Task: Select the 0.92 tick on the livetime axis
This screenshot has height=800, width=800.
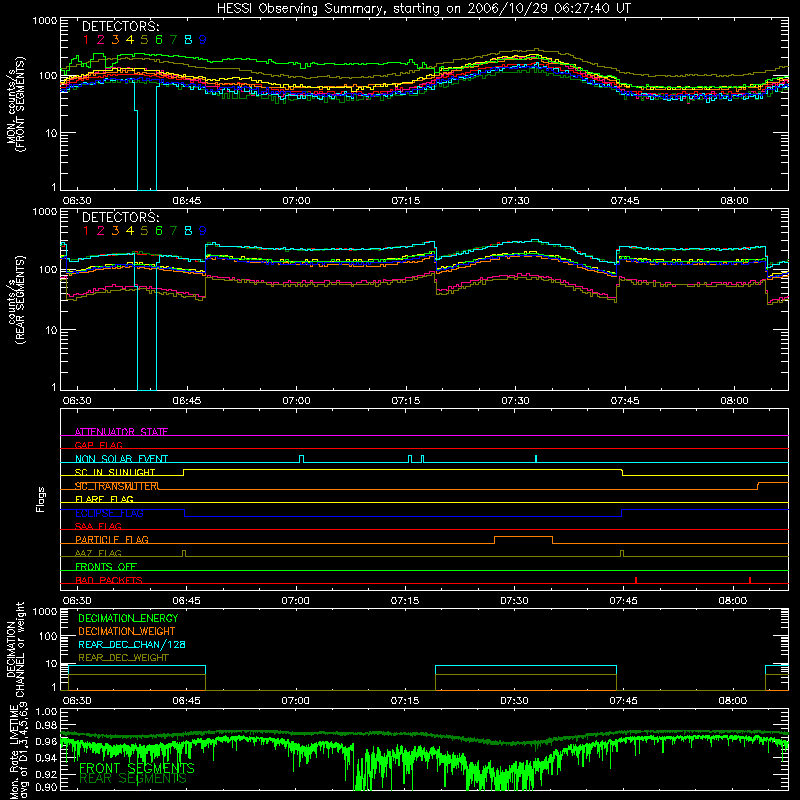Action: click(x=46, y=773)
